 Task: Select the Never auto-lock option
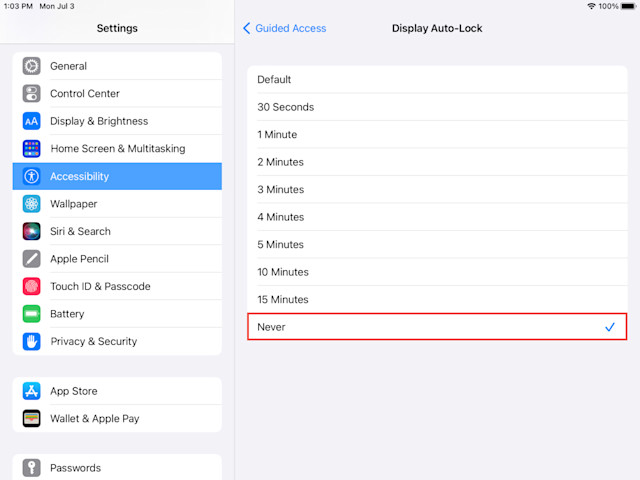tap(437, 327)
